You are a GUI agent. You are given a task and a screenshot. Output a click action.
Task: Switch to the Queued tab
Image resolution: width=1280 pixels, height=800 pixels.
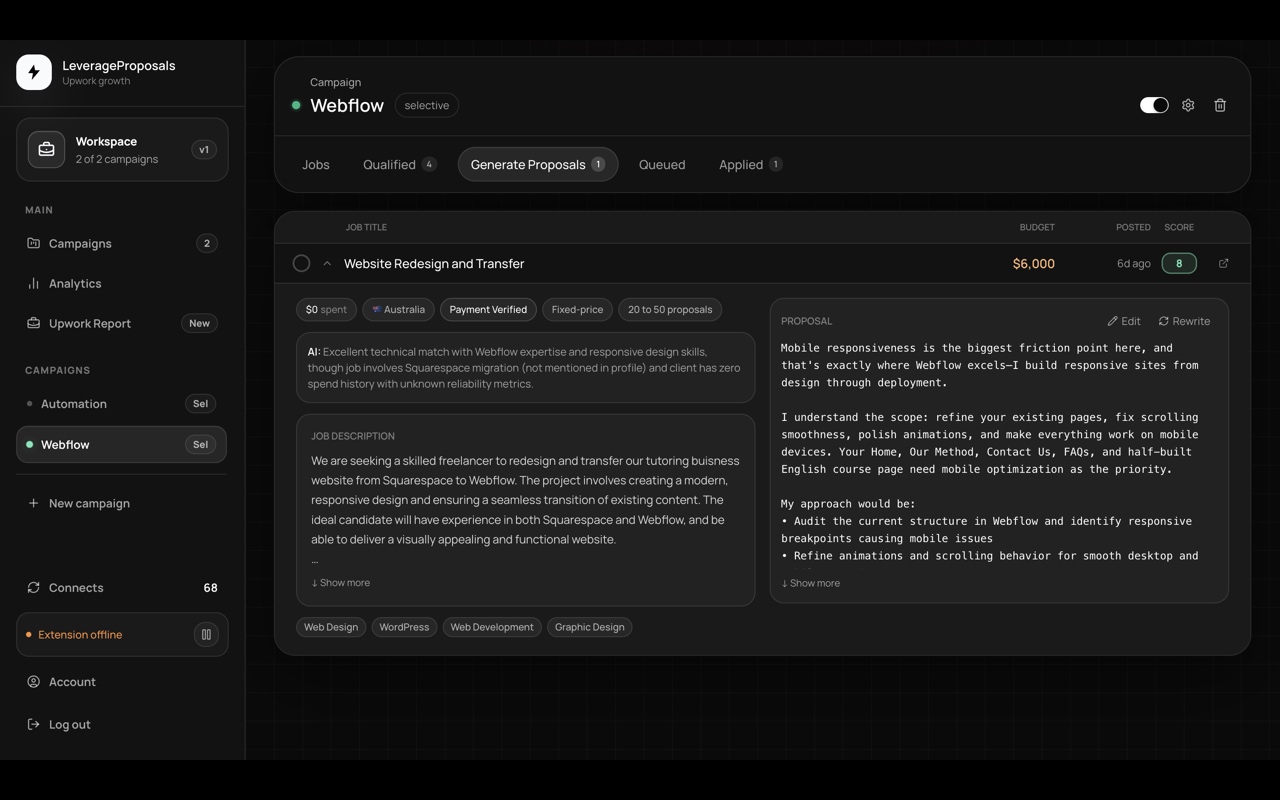[662, 164]
